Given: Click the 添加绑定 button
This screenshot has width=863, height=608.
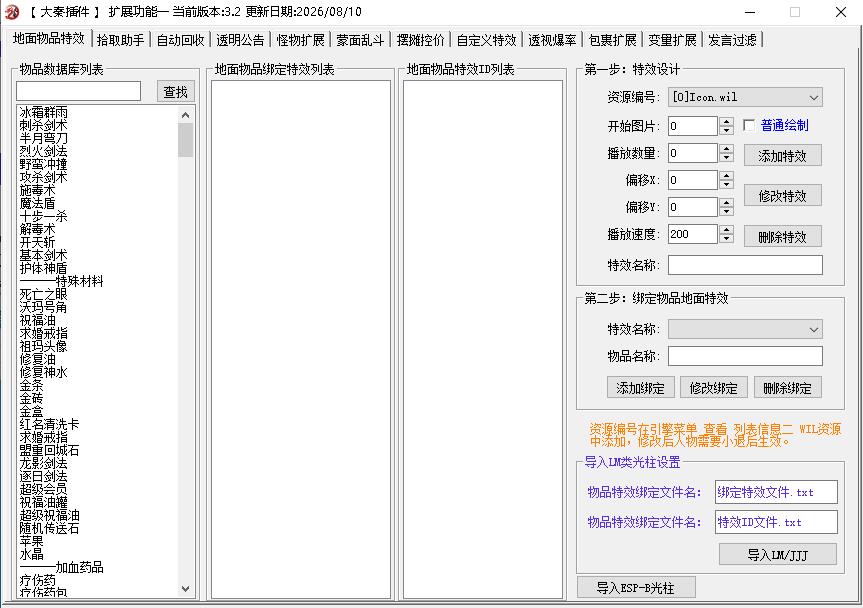Looking at the screenshot, I should [x=641, y=387].
